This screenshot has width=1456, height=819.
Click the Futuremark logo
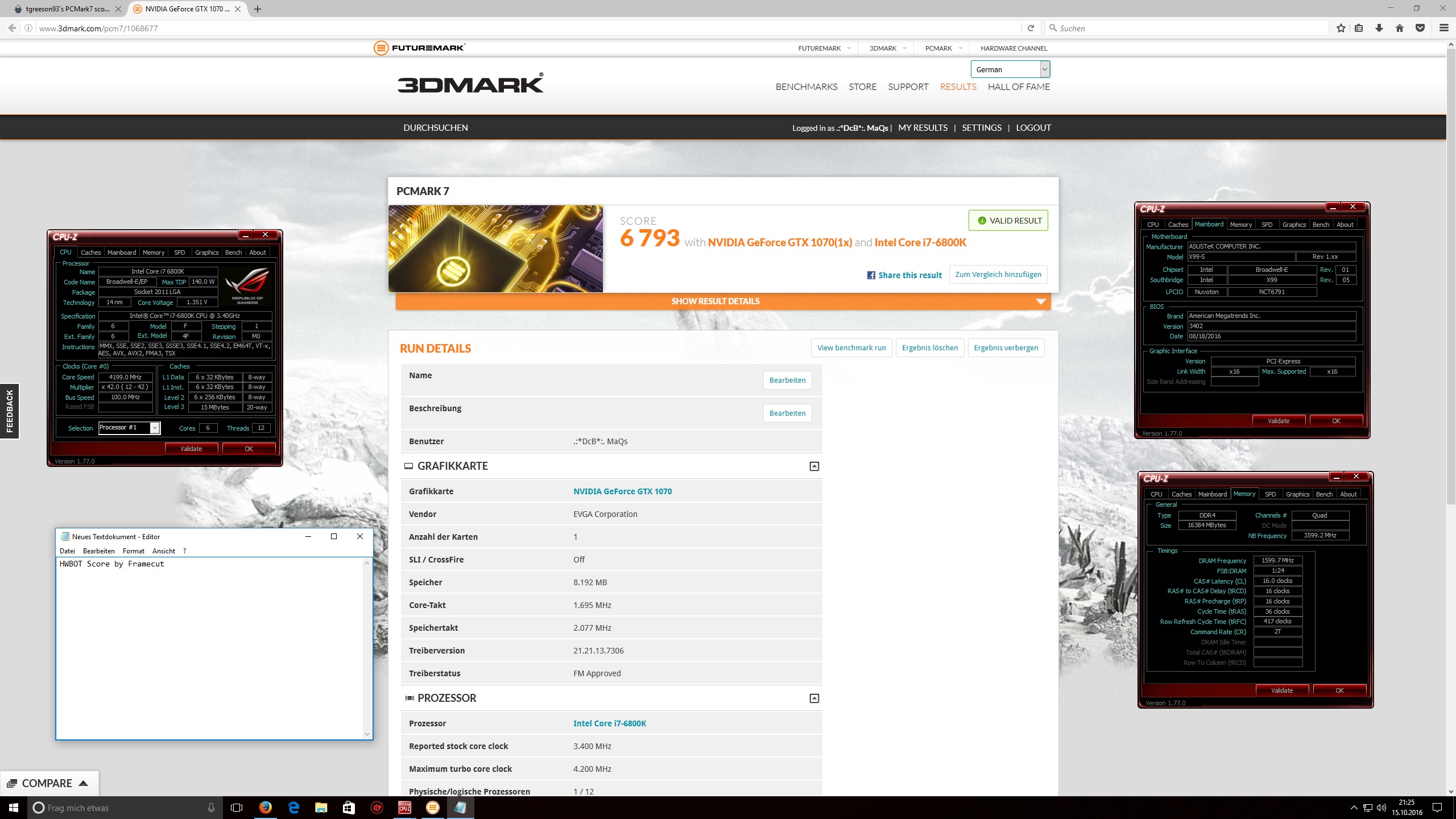click(x=419, y=48)
